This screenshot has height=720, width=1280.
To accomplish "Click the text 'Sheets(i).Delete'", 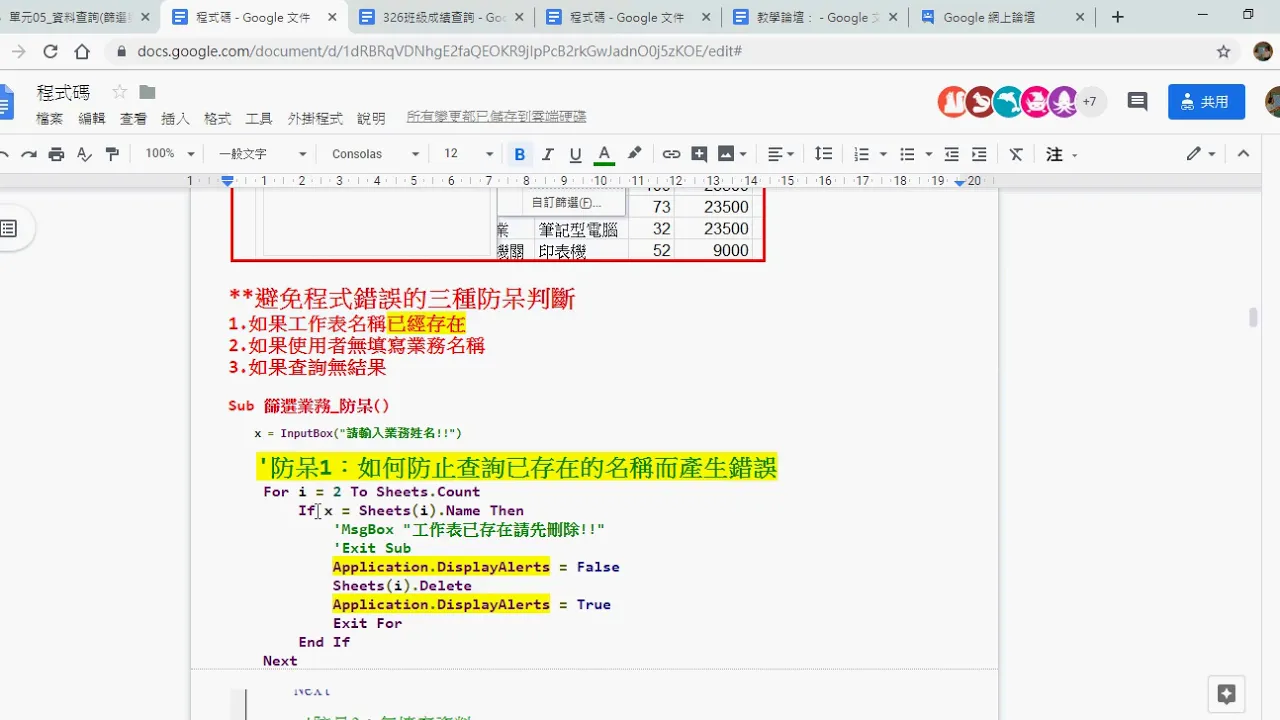I will pyautogui.click(x=402, y=586).
